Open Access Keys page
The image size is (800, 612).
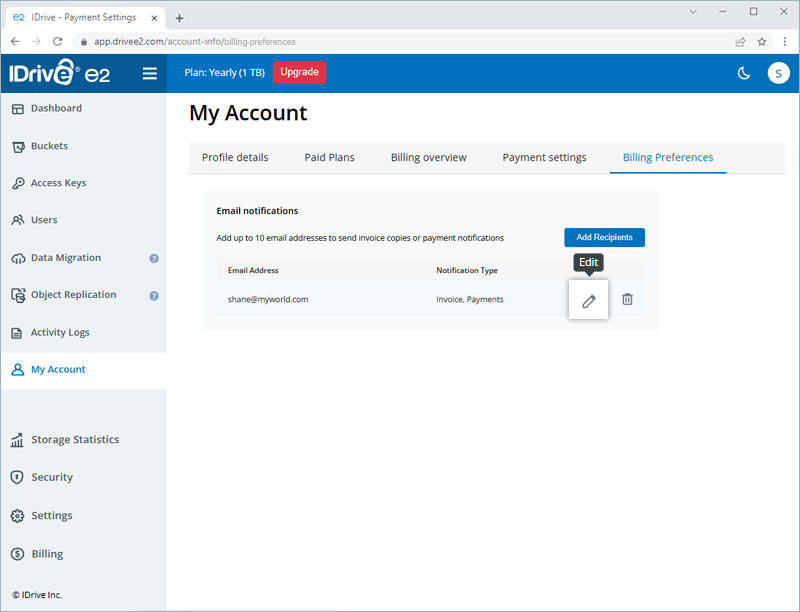(x=58, y=183)
